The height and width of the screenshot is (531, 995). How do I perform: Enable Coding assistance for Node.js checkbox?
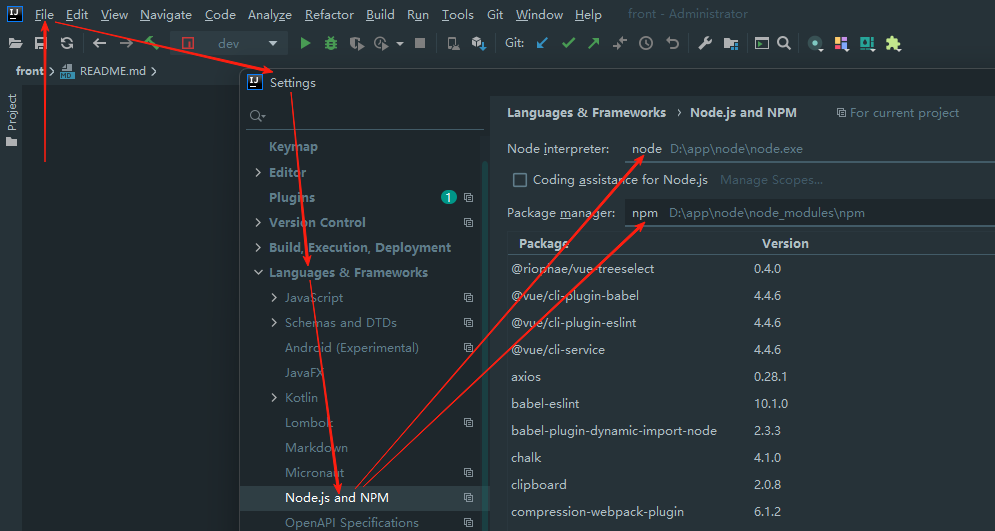[x=520, y=180]
